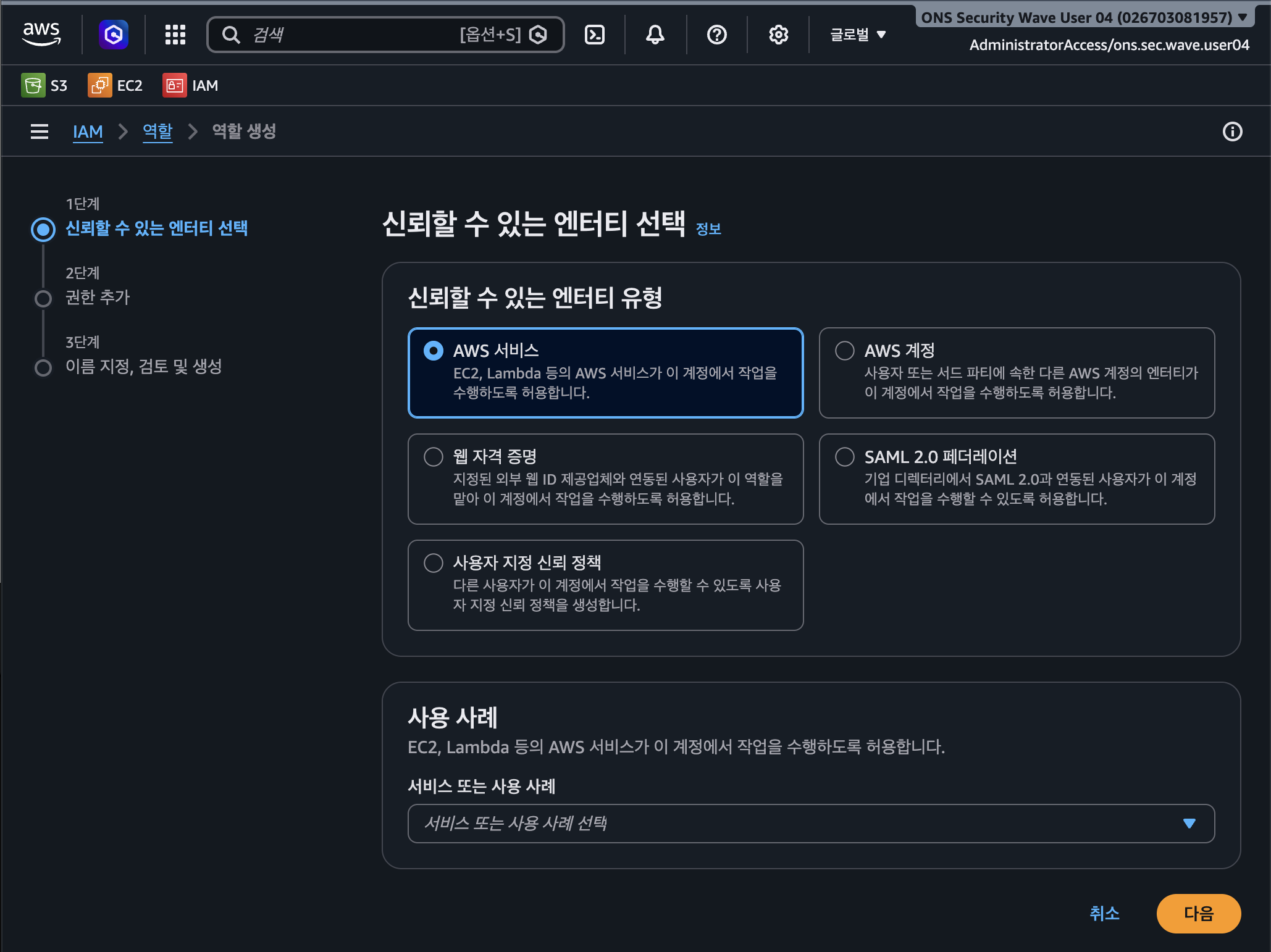Viewport: 1271px width, 952px height.
Task: Open the services grid menu
Action: [x=175, y=35]
